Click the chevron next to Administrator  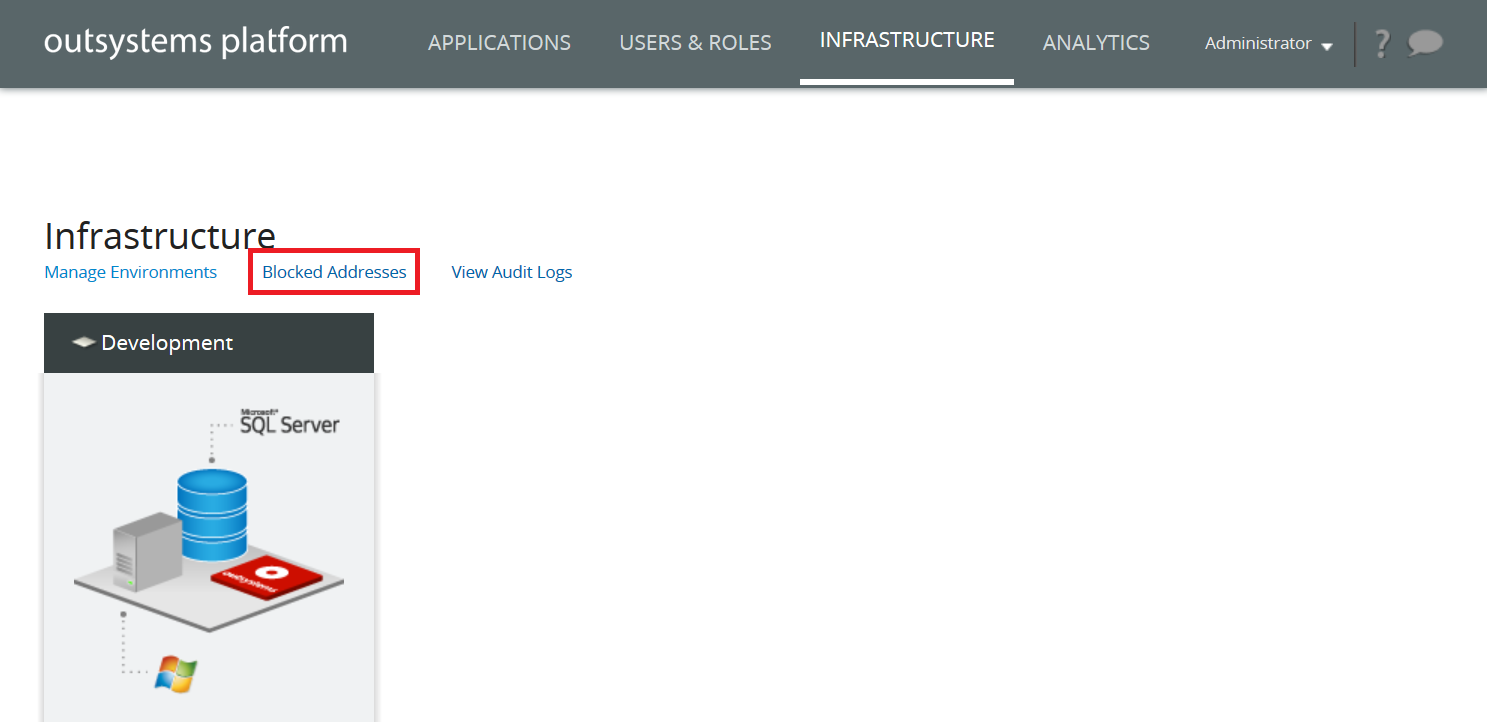click(1327, 45)
